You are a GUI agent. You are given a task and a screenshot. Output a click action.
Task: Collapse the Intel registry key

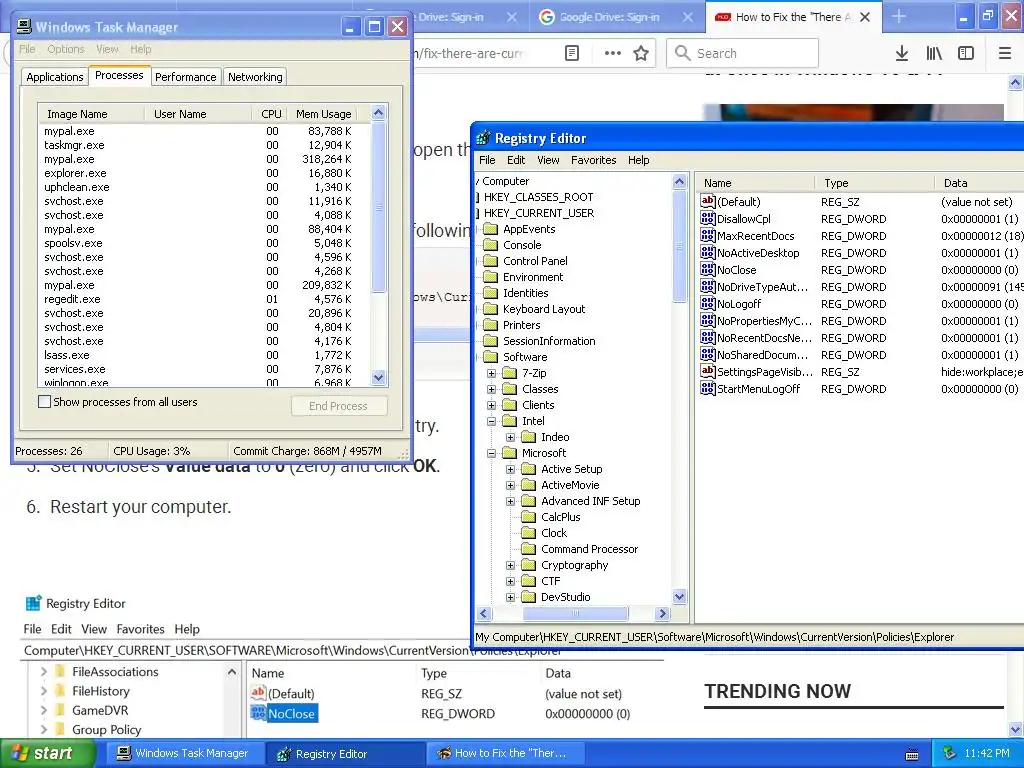pyautogui.click(x=492, y=421)
